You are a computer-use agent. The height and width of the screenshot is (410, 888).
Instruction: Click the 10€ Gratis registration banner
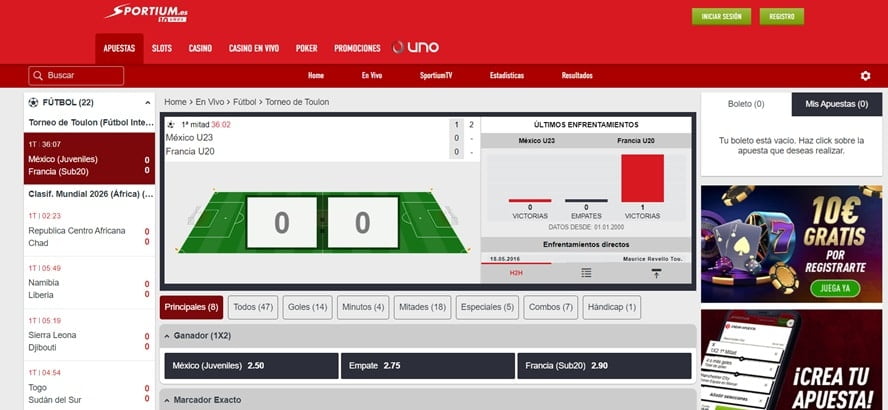791,244
